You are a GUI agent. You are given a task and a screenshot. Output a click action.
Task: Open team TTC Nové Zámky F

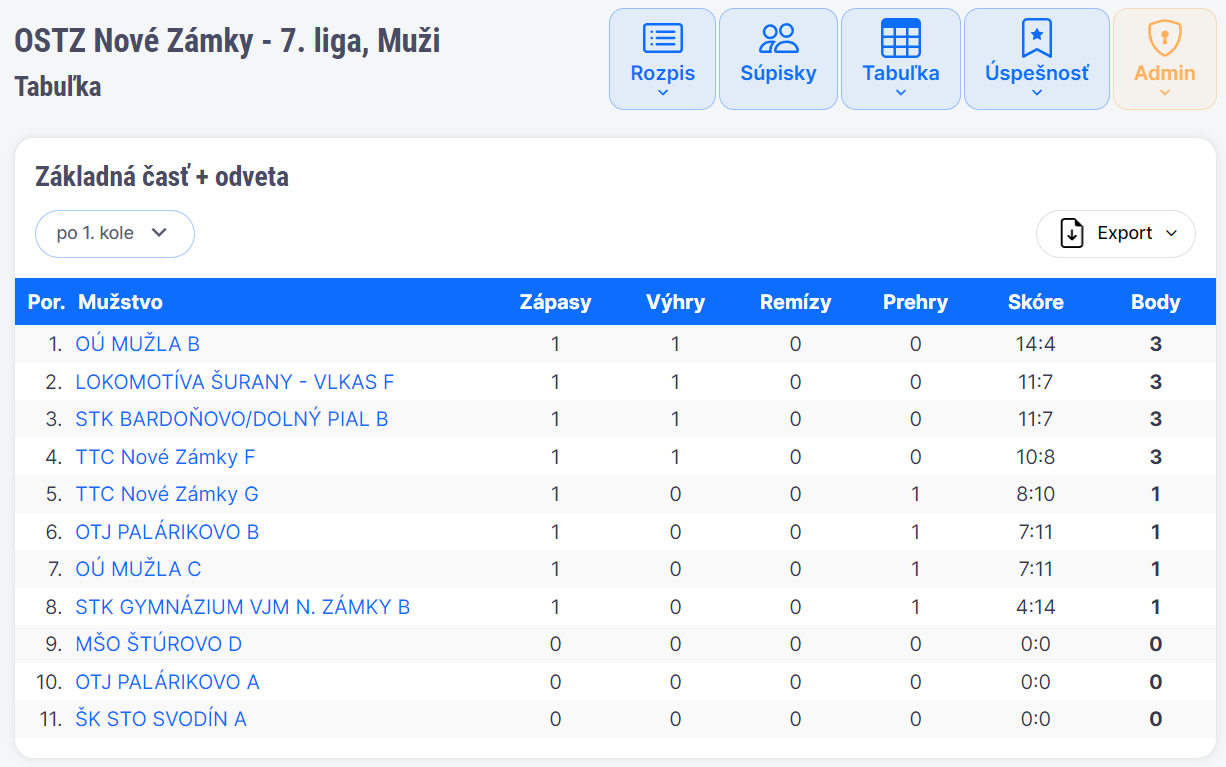(x=165, y=457)
